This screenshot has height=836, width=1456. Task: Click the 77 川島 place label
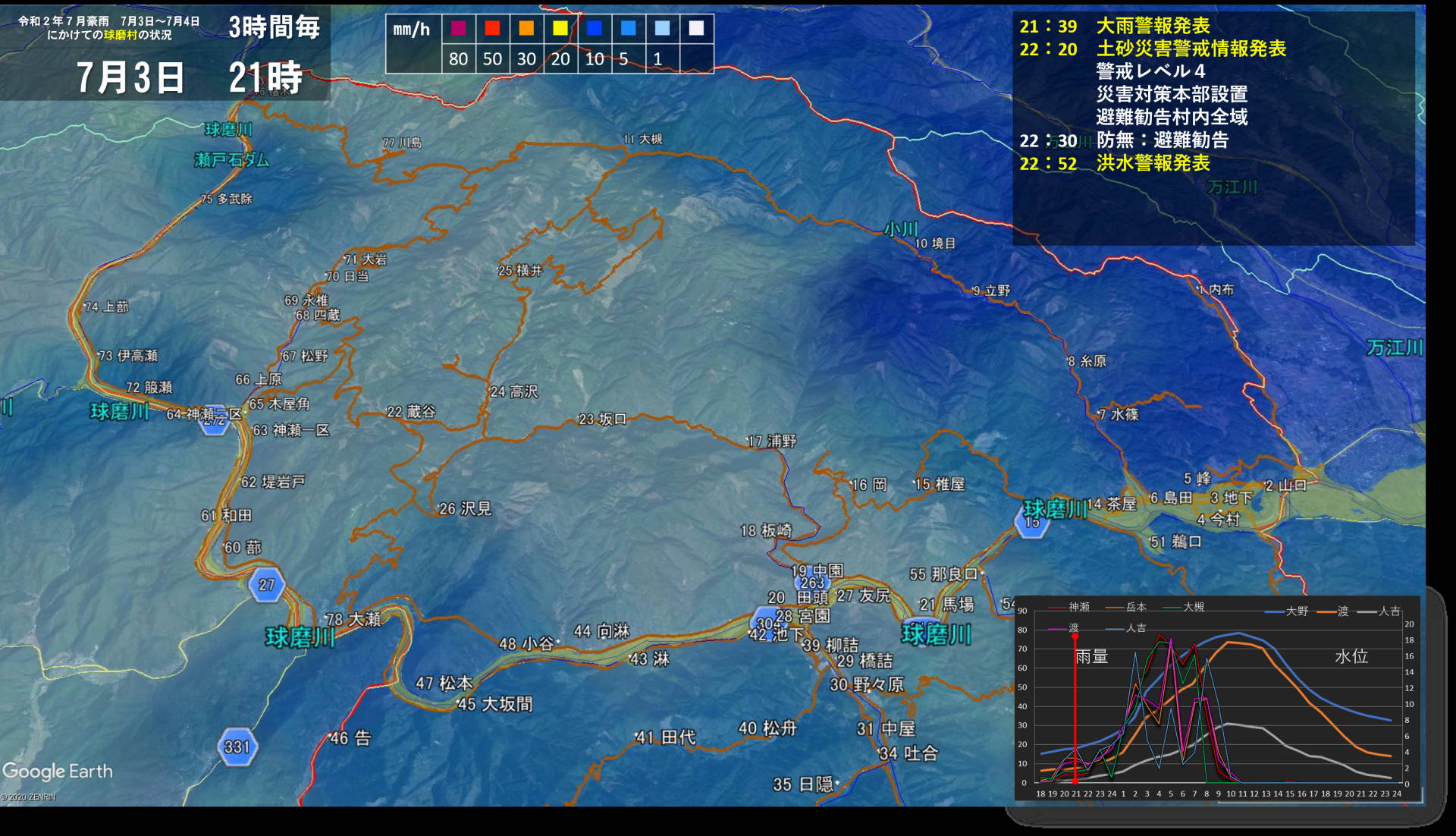[x=403, y=143]
